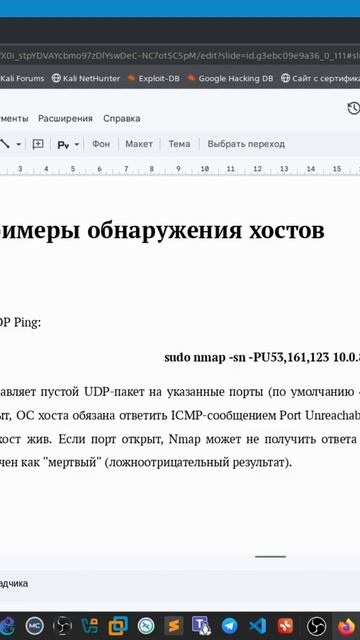Click the slide title обнаружения хостов
The image size is (360, 640).
coord(206,231)
